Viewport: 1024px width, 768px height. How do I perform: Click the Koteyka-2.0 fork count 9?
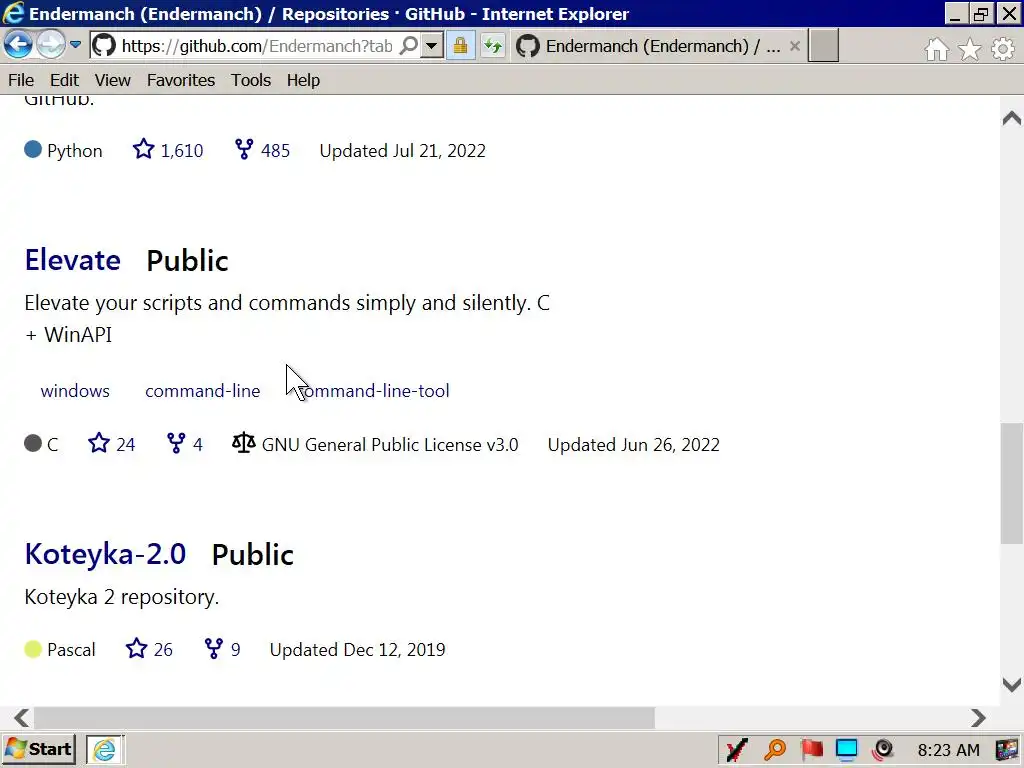(223, 649)
